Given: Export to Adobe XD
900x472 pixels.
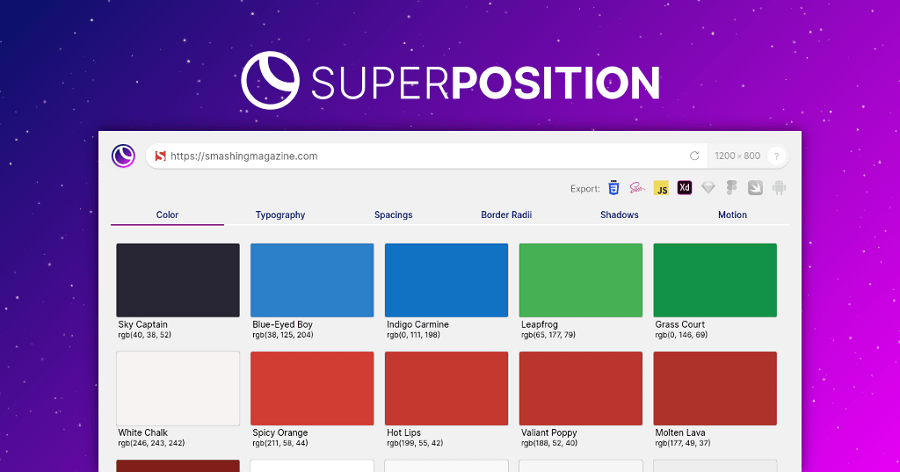Looking at the screenshot, I should (685, 188).
